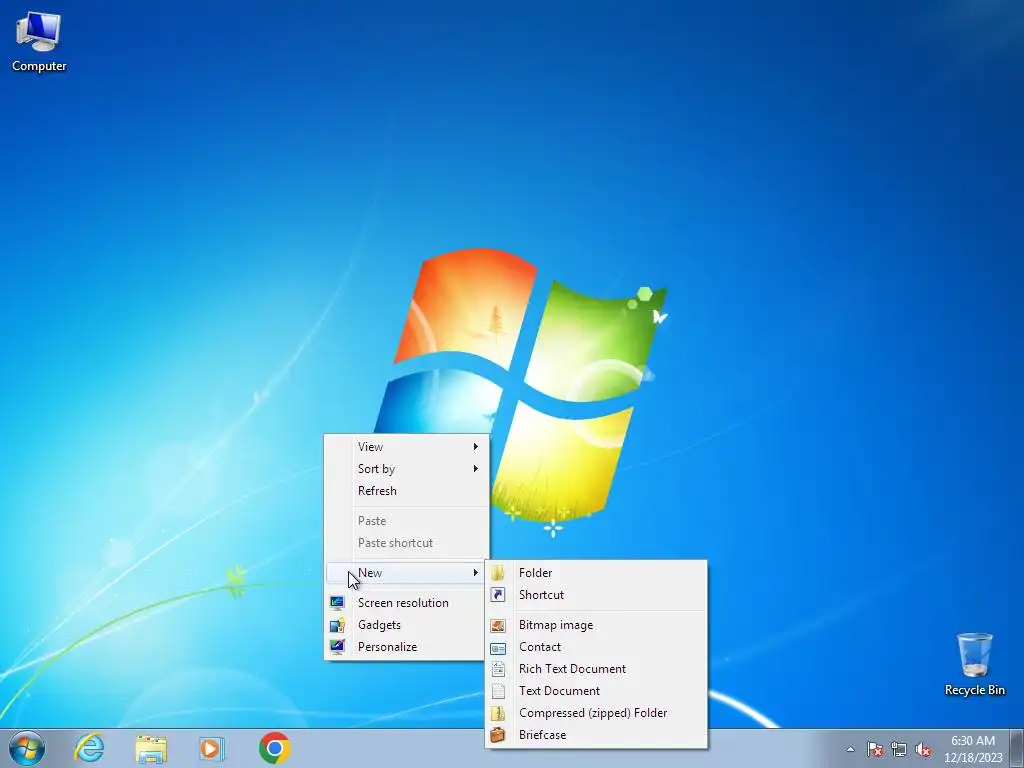Click the Rich Text Document icon
1024x768 pixels.
tap(498, 669)
